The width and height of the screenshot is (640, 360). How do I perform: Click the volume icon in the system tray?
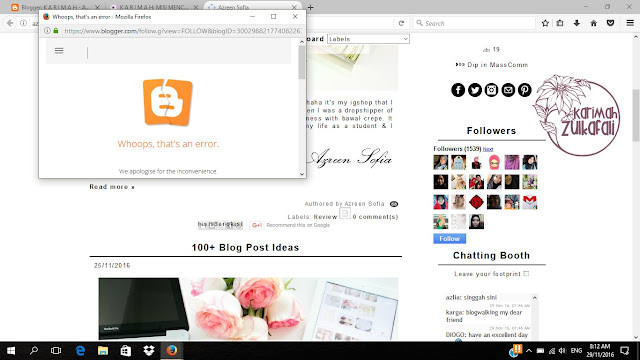pyautogui.click(x=562, y=351)
